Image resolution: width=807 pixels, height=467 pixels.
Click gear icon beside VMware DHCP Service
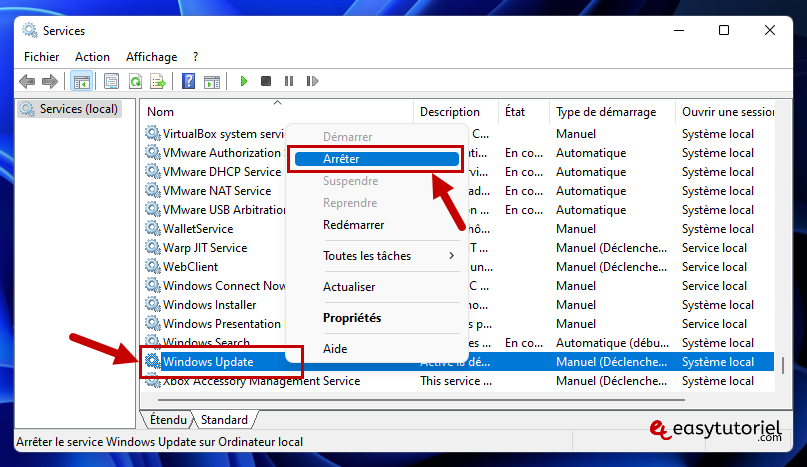click(152, 171)
